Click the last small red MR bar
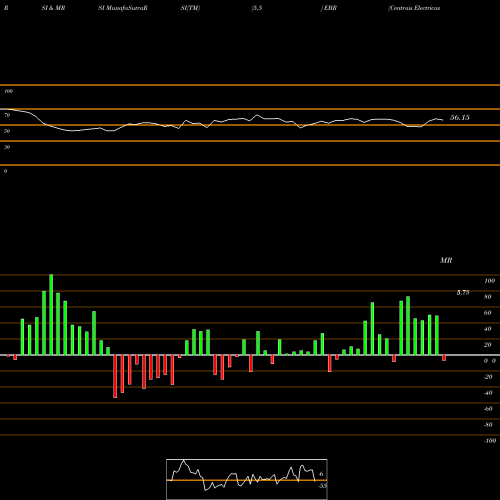This screenshot has height=500, width=500. (444, 358)
